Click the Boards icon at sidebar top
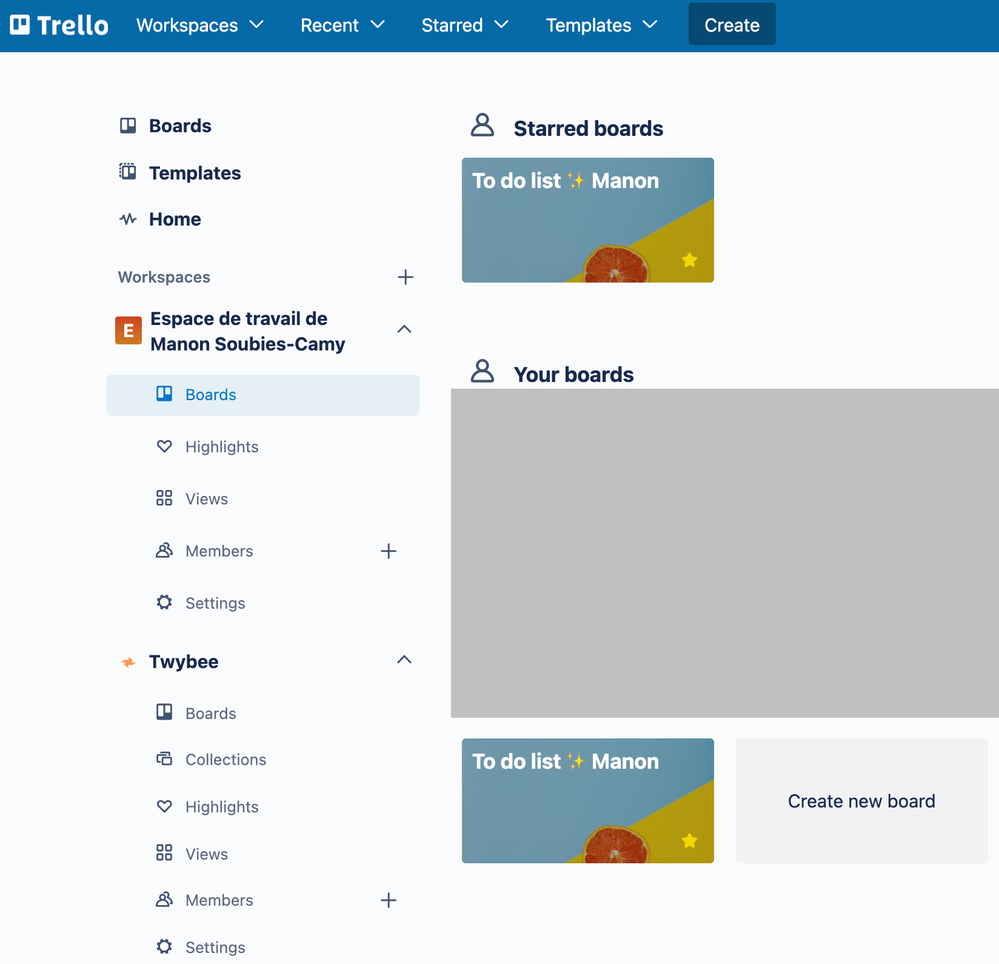The width and height of the screenshot is (999, 964). tap(128, 126)
